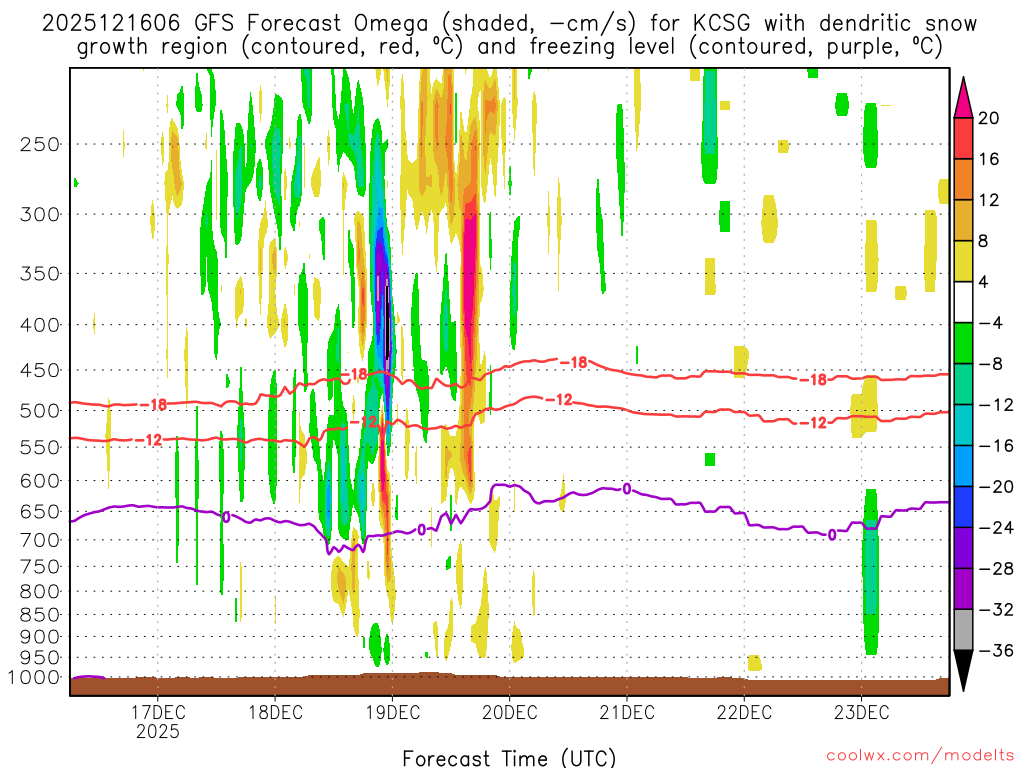
Task: Click the 950 pressure level label
Action: 40,658
